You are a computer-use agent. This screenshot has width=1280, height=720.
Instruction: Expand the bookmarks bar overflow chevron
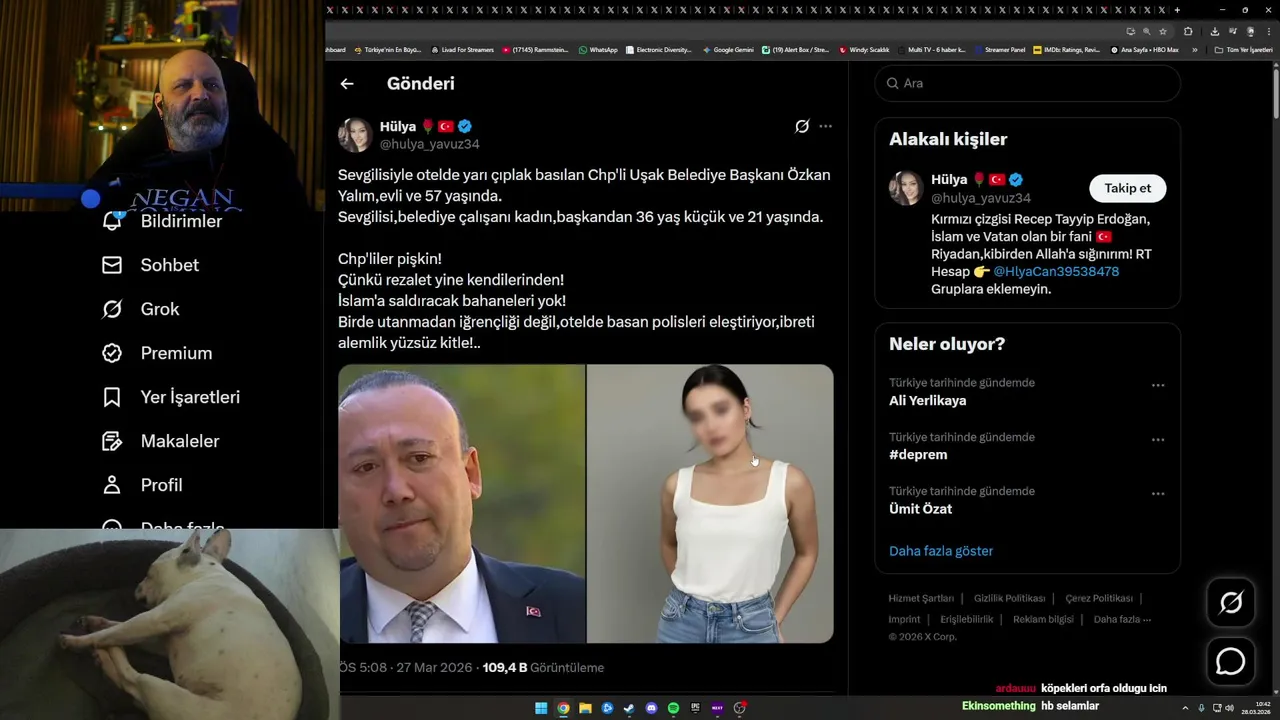tap(1194, 49)
